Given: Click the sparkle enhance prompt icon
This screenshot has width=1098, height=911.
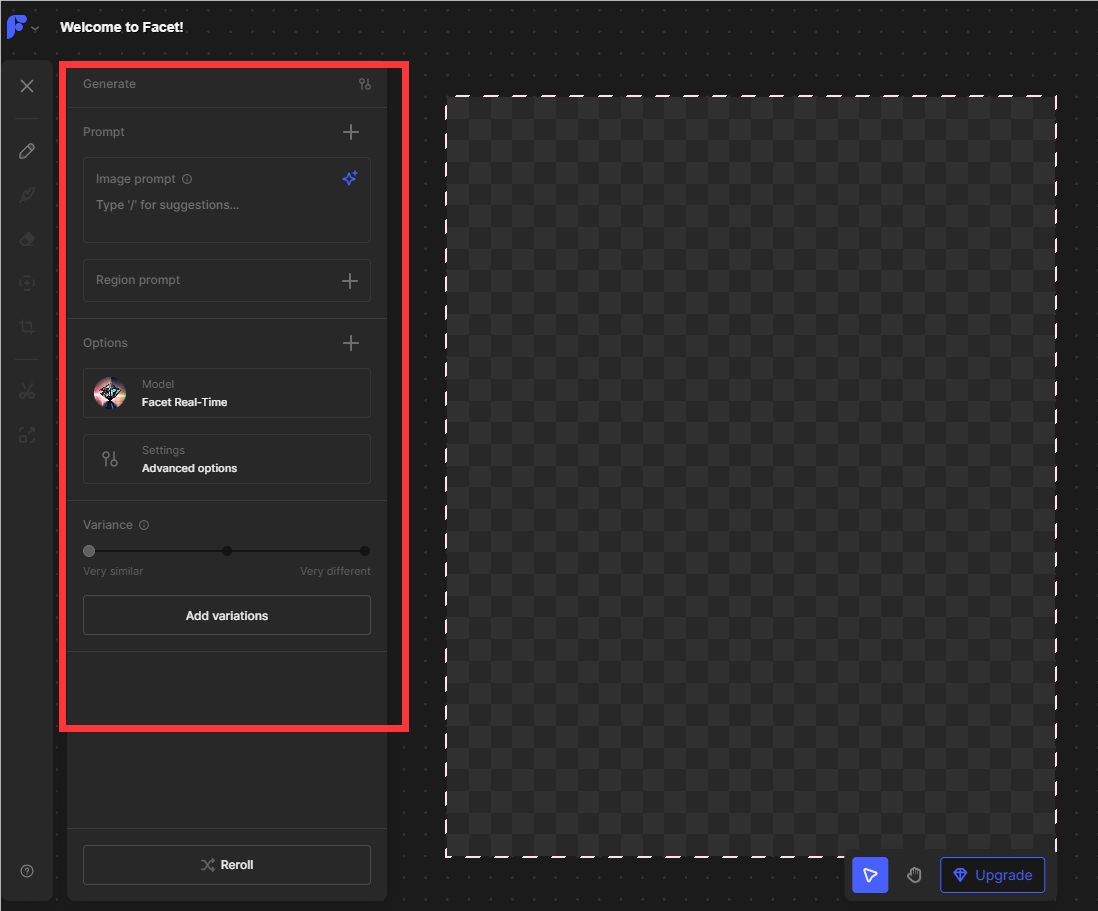Looking at the screenshot, I should click(350, 178).
